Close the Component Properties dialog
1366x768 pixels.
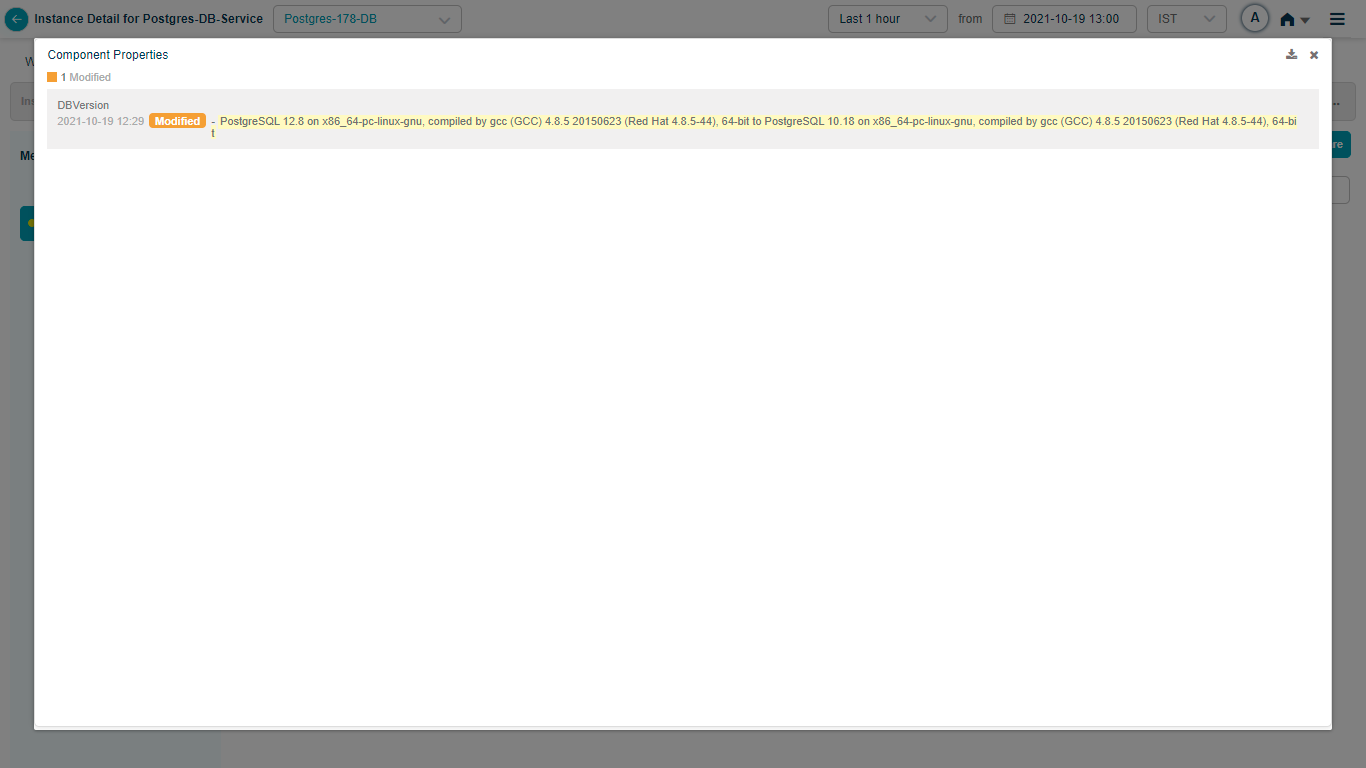tap(1314, 55)
